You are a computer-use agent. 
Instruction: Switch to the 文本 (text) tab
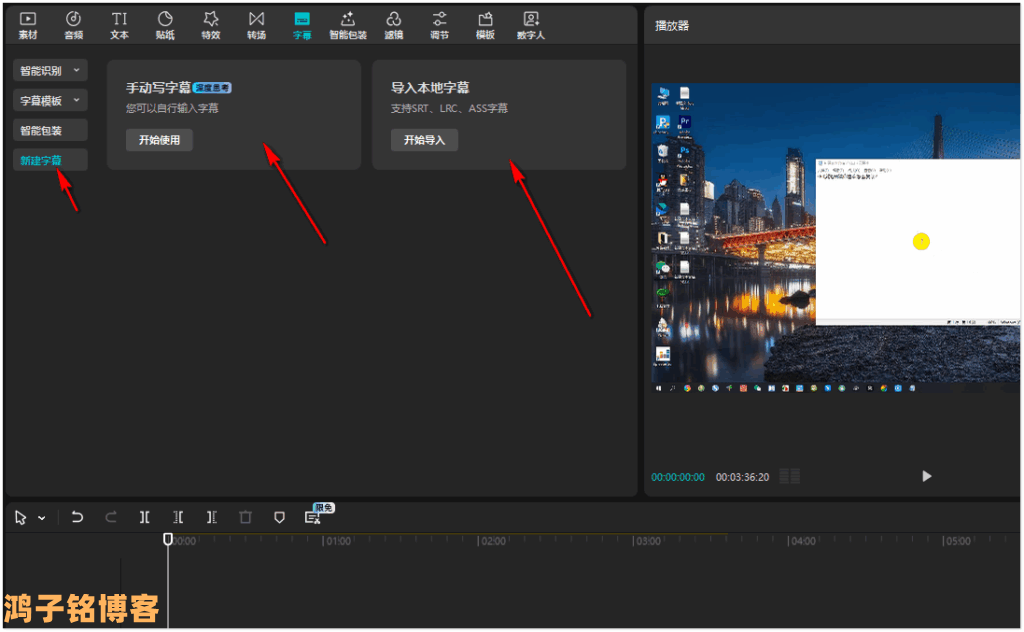coord(119,25)
